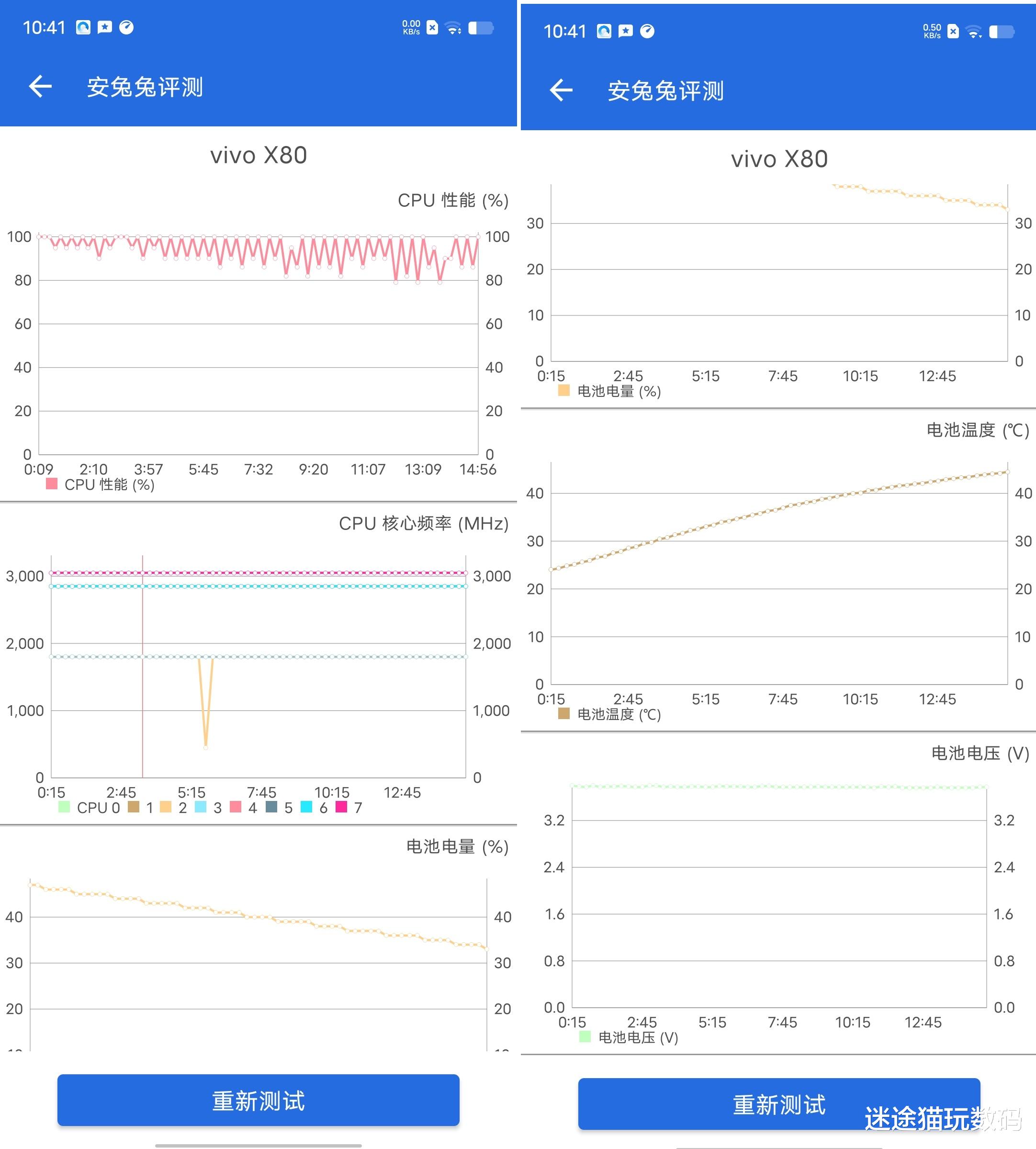Tap the brown 电池温度 (℃) legend swatch
Image resolution: width=1036 pixels, height=1149 pixels.
pos(564,713)
